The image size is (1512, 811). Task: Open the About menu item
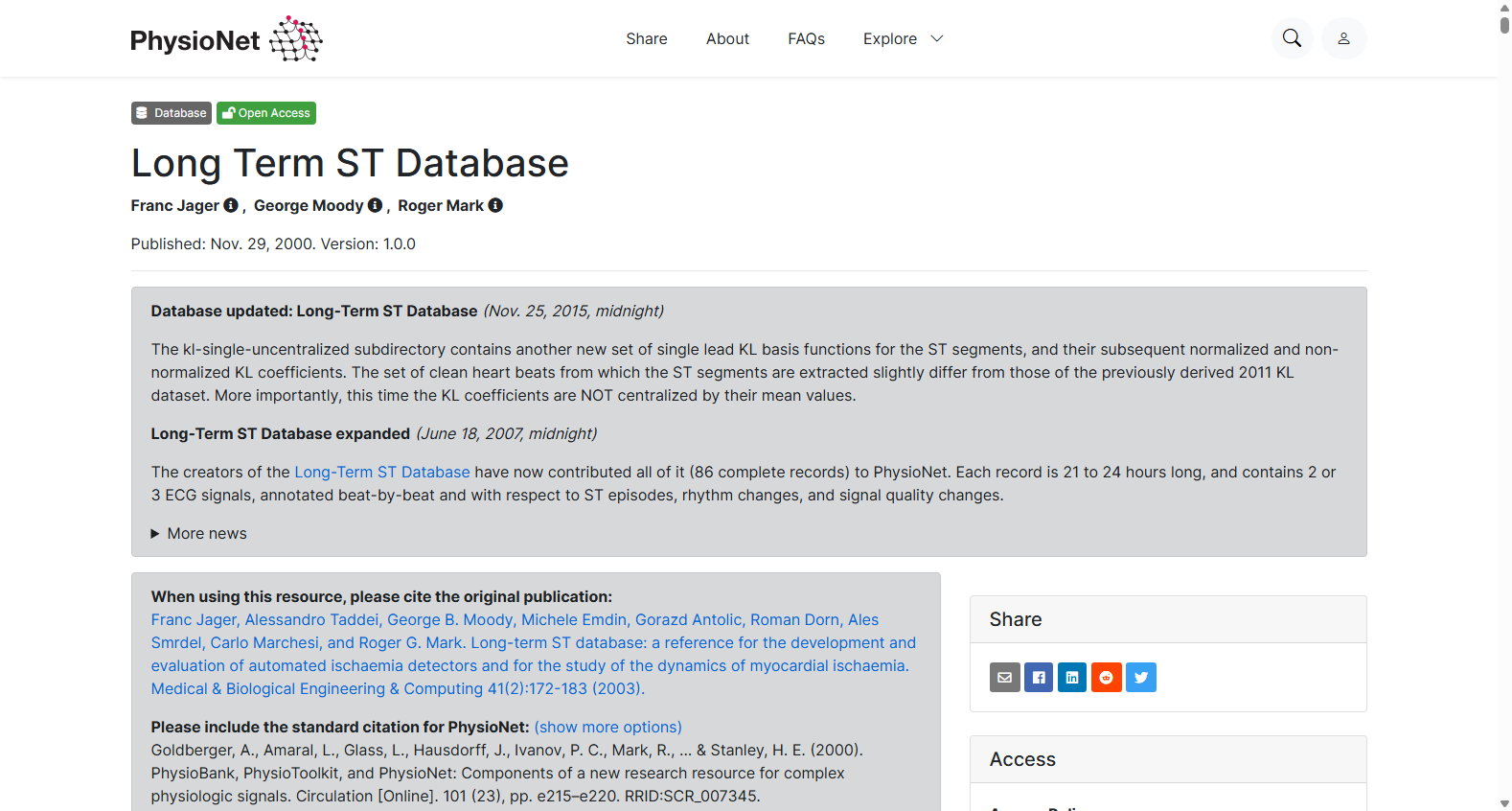[727, 38]
